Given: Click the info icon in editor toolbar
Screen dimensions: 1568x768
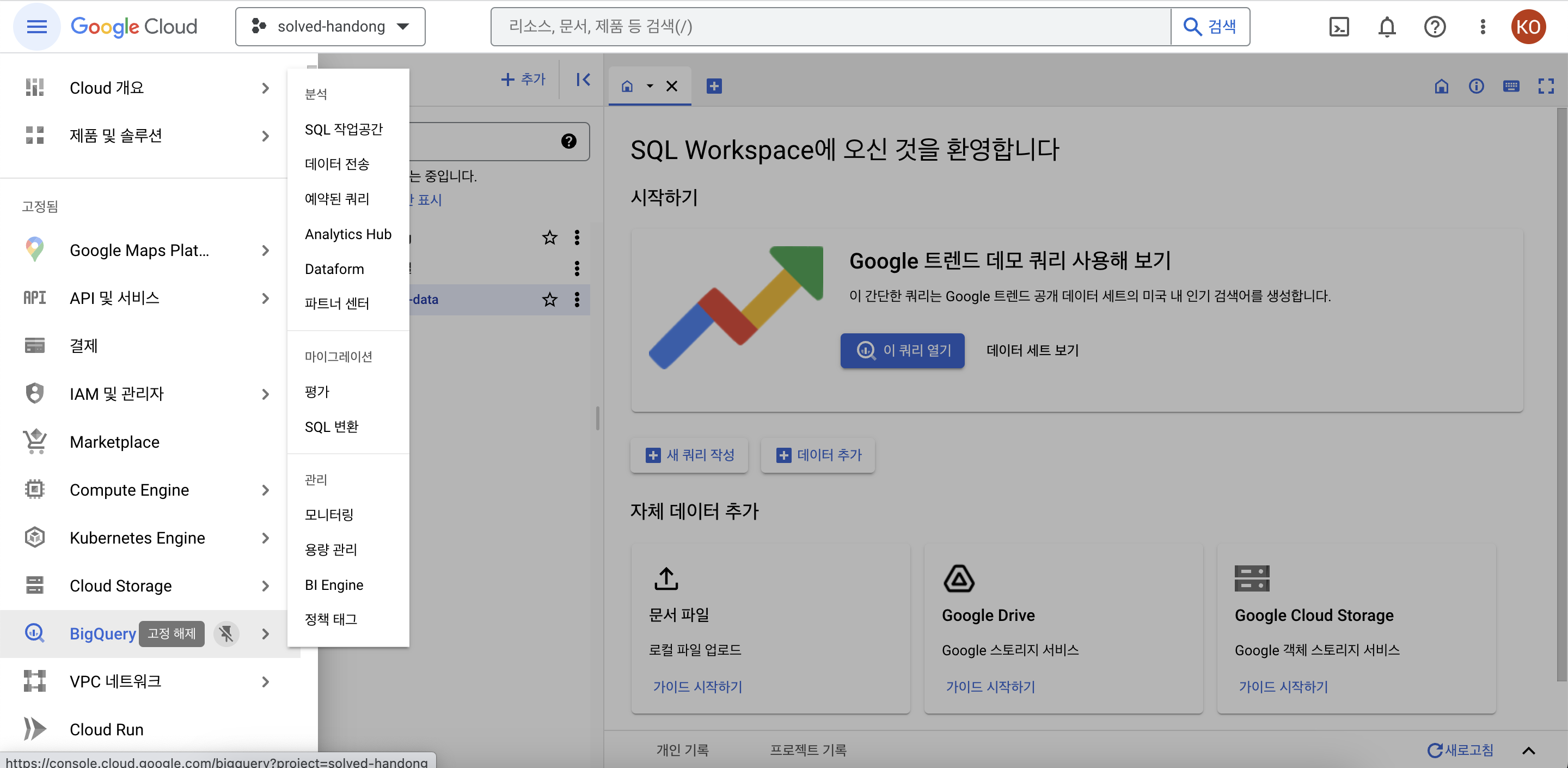Looking at the screenshot, I should coord(1475,87).
